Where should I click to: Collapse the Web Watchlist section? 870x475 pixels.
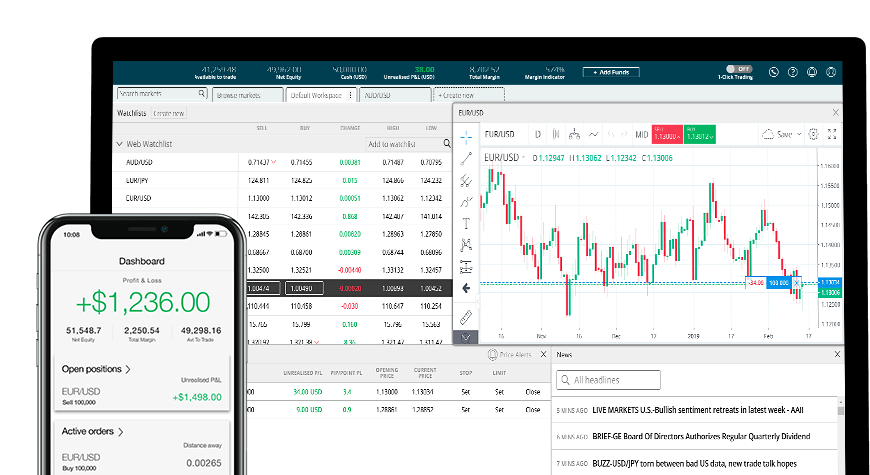click(120, 144)
